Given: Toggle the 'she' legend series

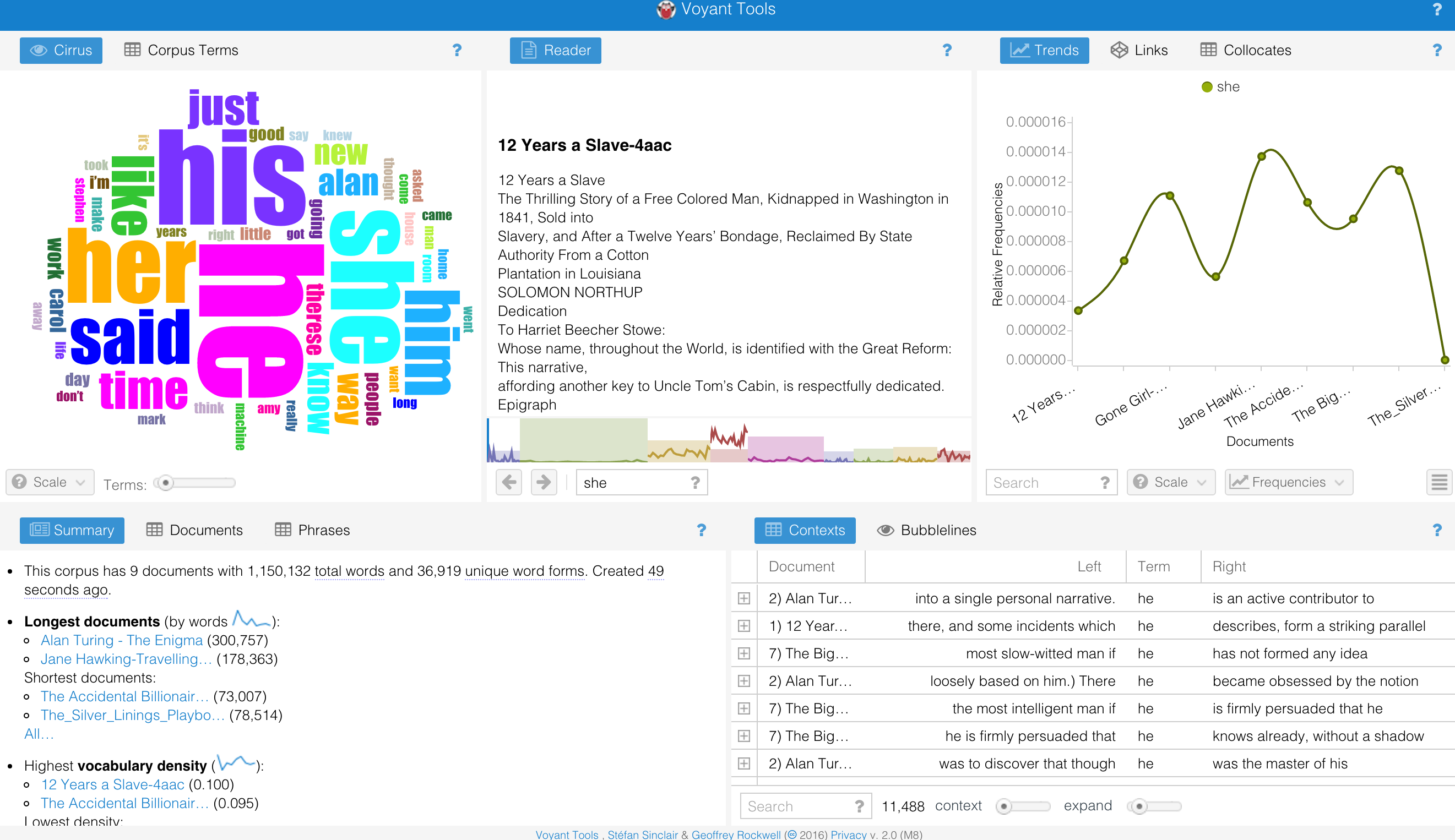Looking at the screenshot, I should [x=1220, y=87].
